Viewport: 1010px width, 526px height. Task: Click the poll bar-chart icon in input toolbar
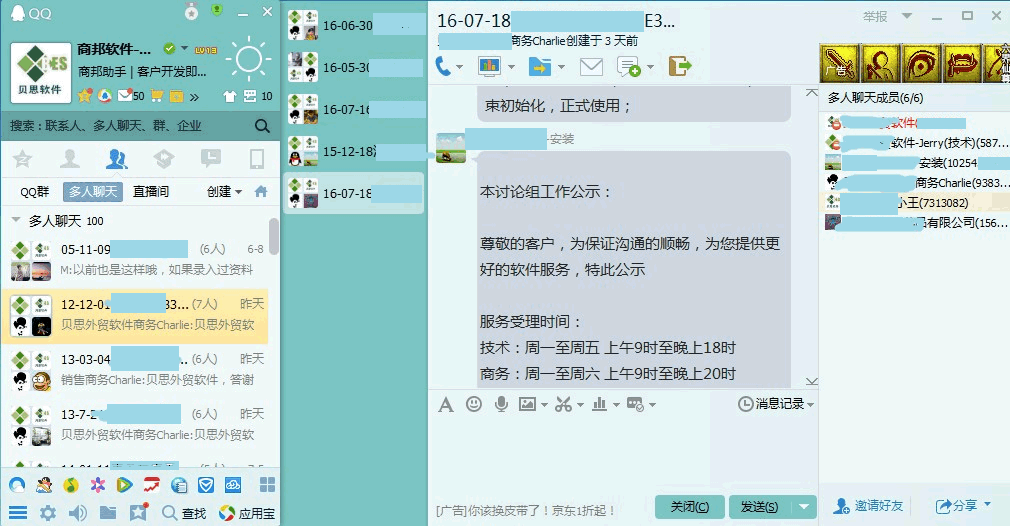600,404
